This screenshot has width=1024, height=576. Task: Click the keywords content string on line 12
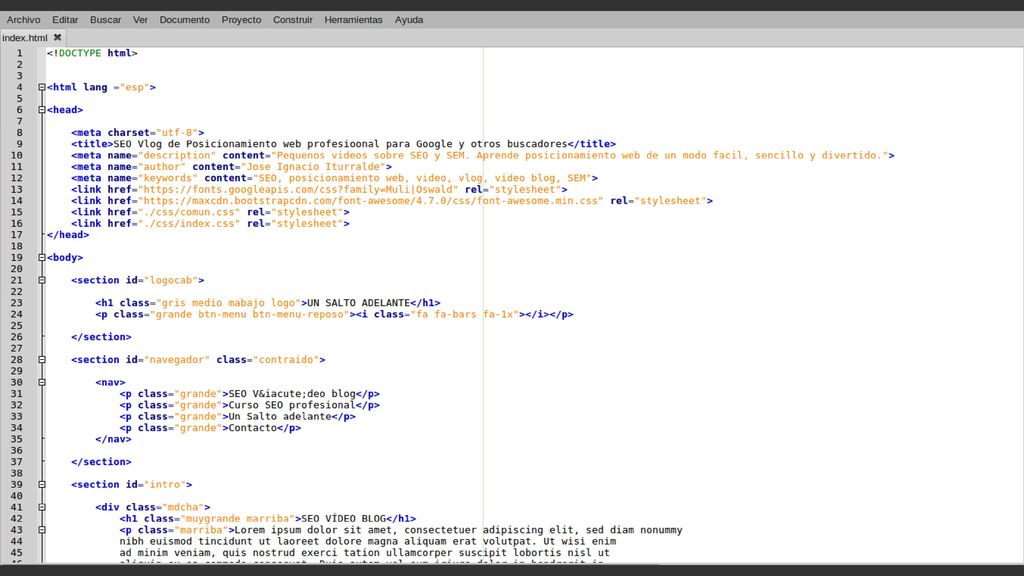422,178
